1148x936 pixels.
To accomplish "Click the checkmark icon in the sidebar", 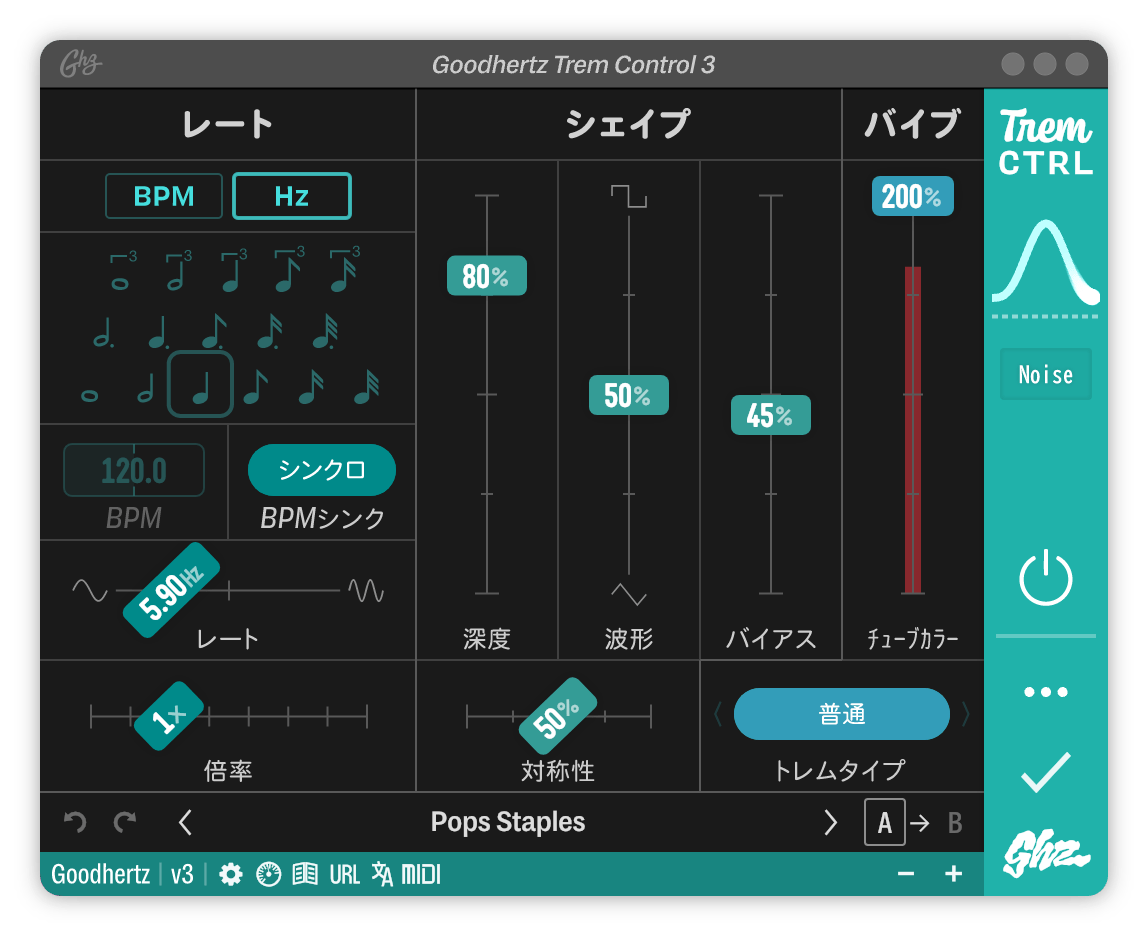I will click(x=1046, y=772).
